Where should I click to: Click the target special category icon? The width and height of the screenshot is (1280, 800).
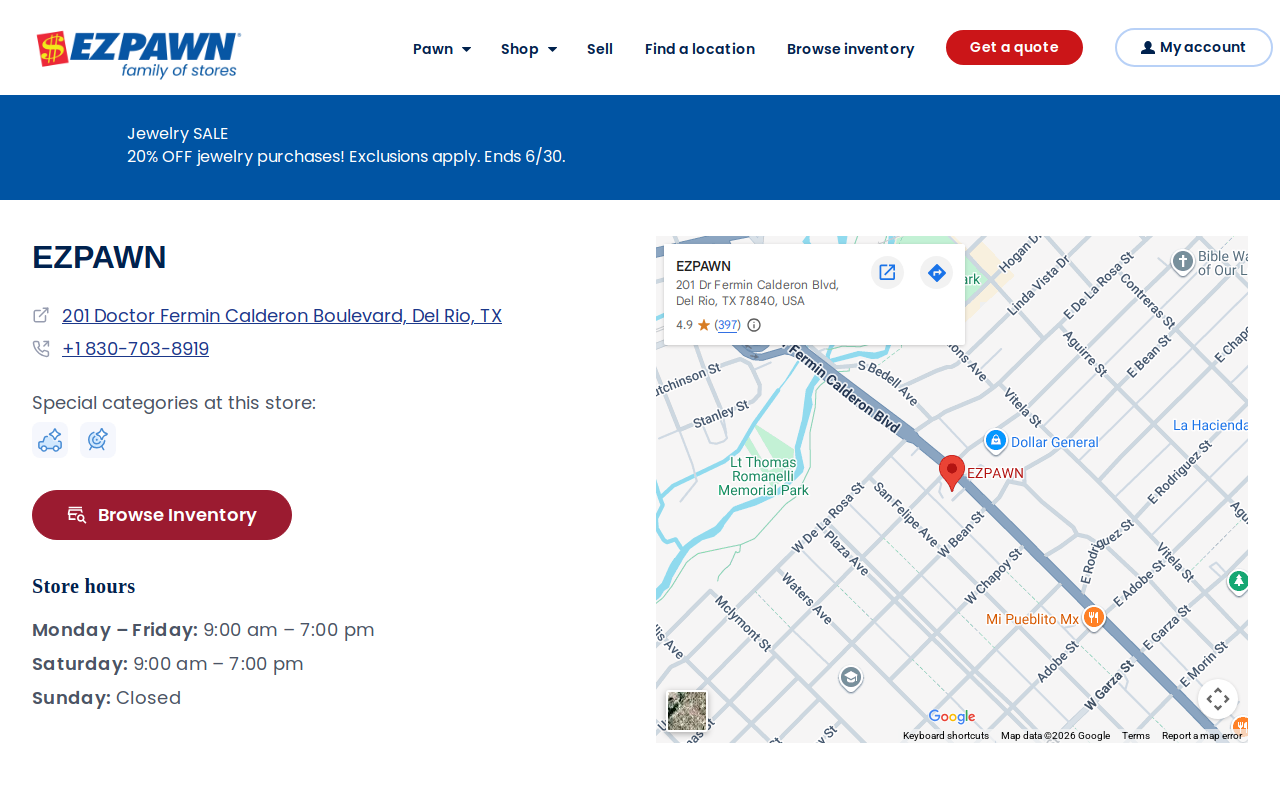98,440
